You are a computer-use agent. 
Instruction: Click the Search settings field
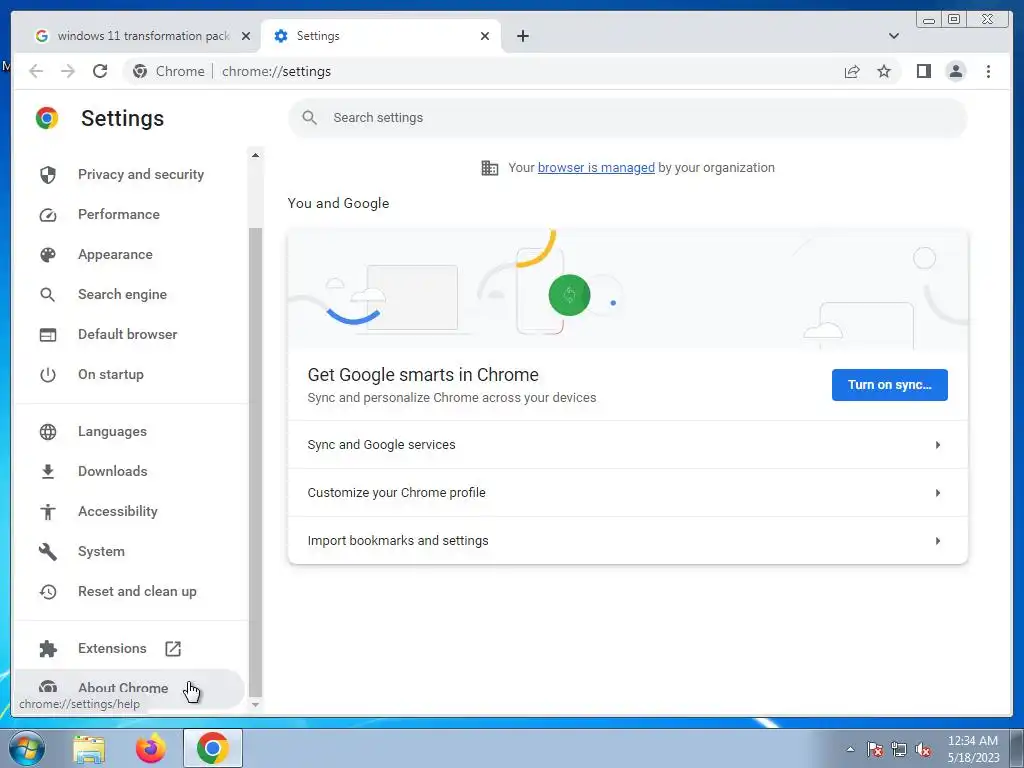click(628, 118)
